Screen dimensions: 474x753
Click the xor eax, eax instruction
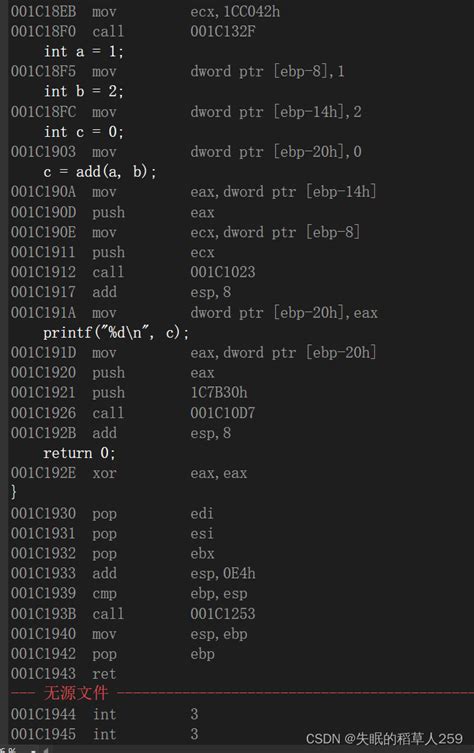click(x=129, y=473)
